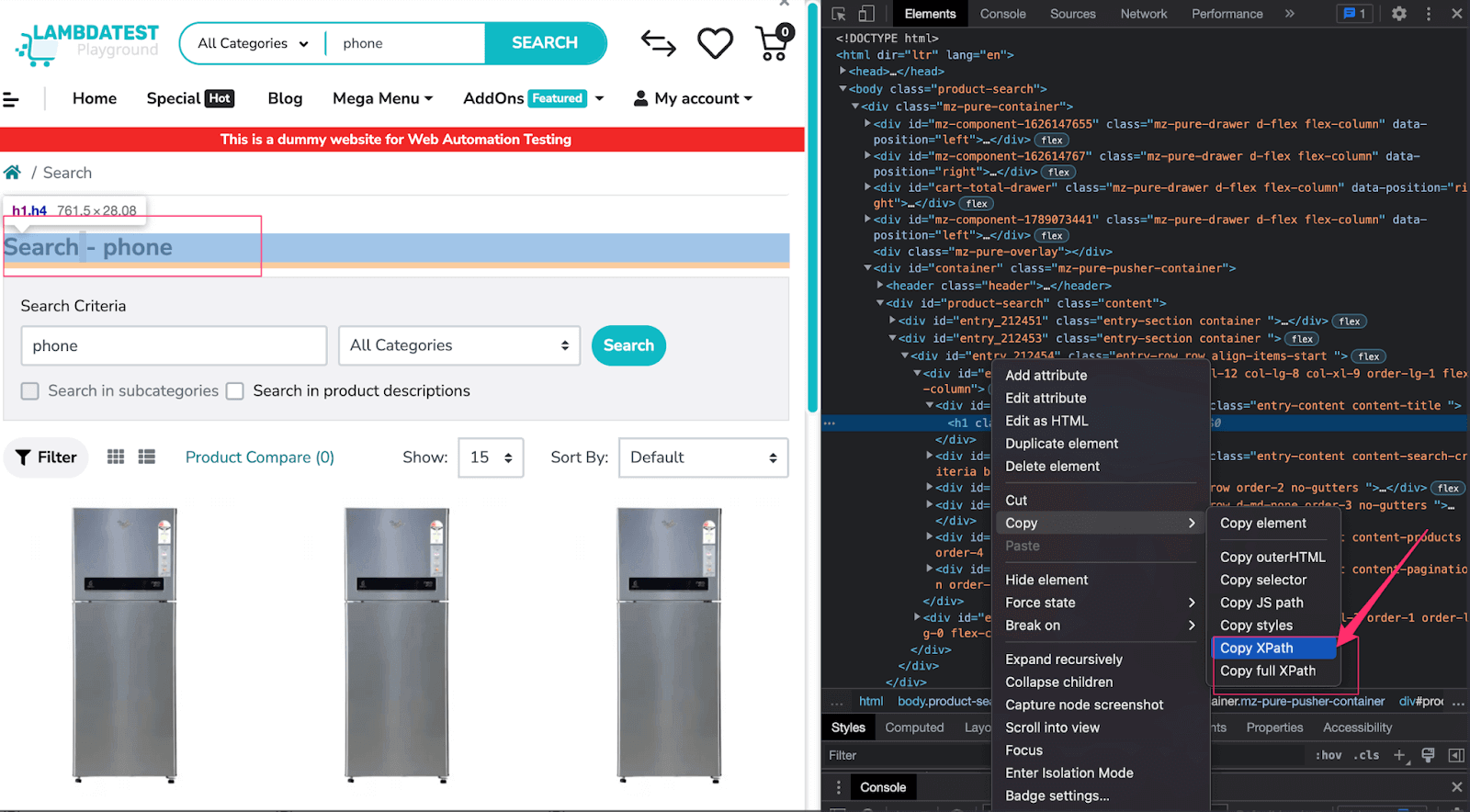The height and width of the screenshot is (812, 1470).
Task: Click the header SEARCH button
Action: coord(545,43)
